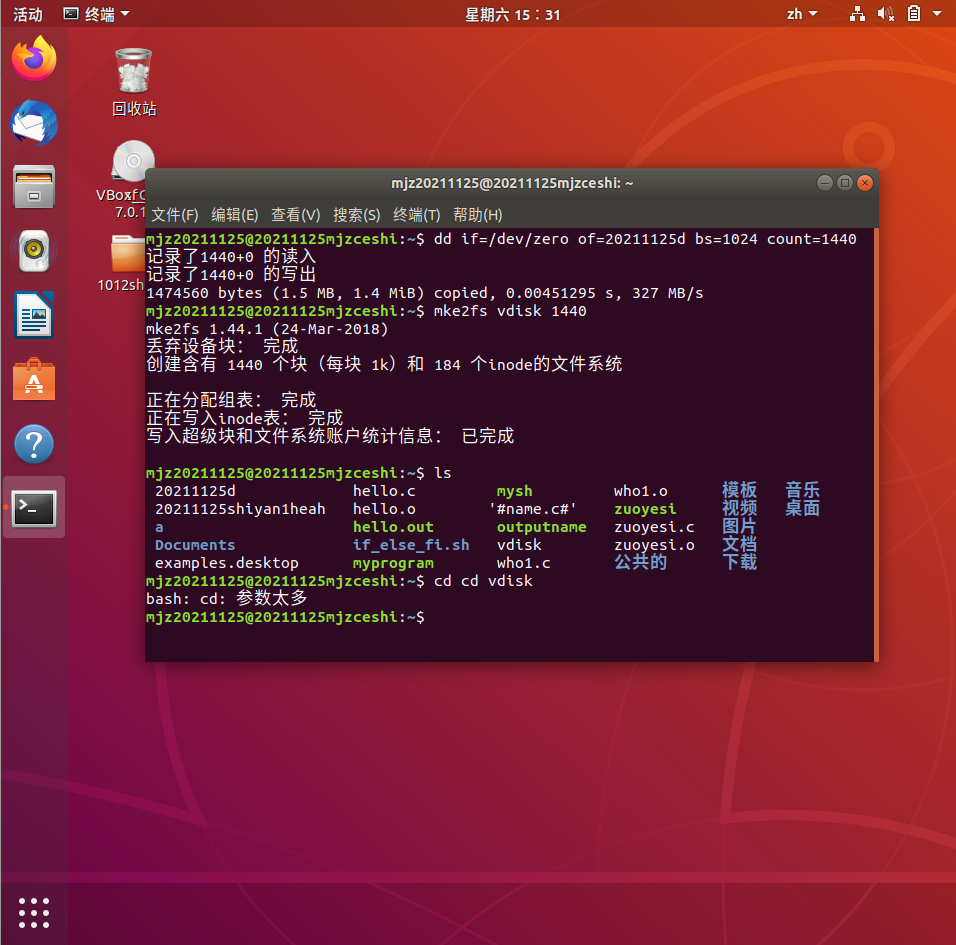956x945 pixels.
Task: Click '公共的' directory in ls output
Action: click(640, 562)
